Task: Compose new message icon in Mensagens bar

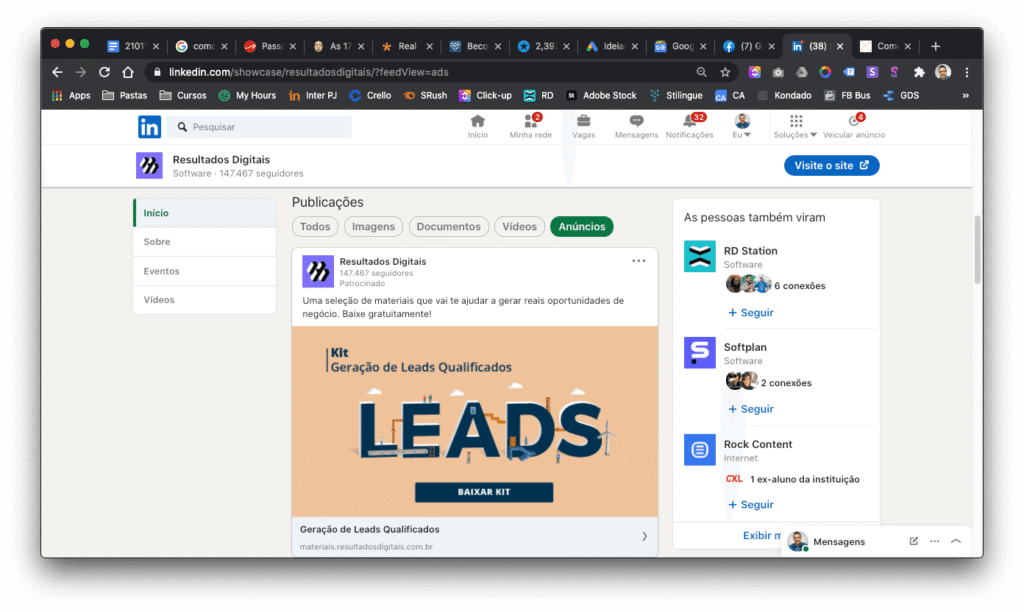Action: [x=914, y=541]
